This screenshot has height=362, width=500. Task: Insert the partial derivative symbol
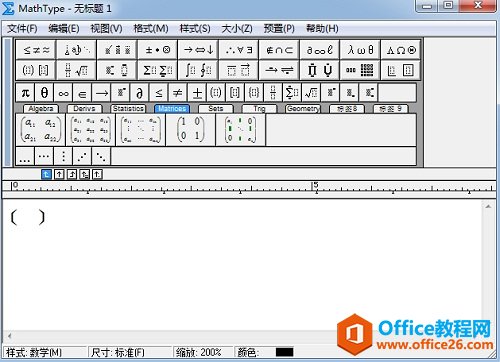tap(140, 93)
